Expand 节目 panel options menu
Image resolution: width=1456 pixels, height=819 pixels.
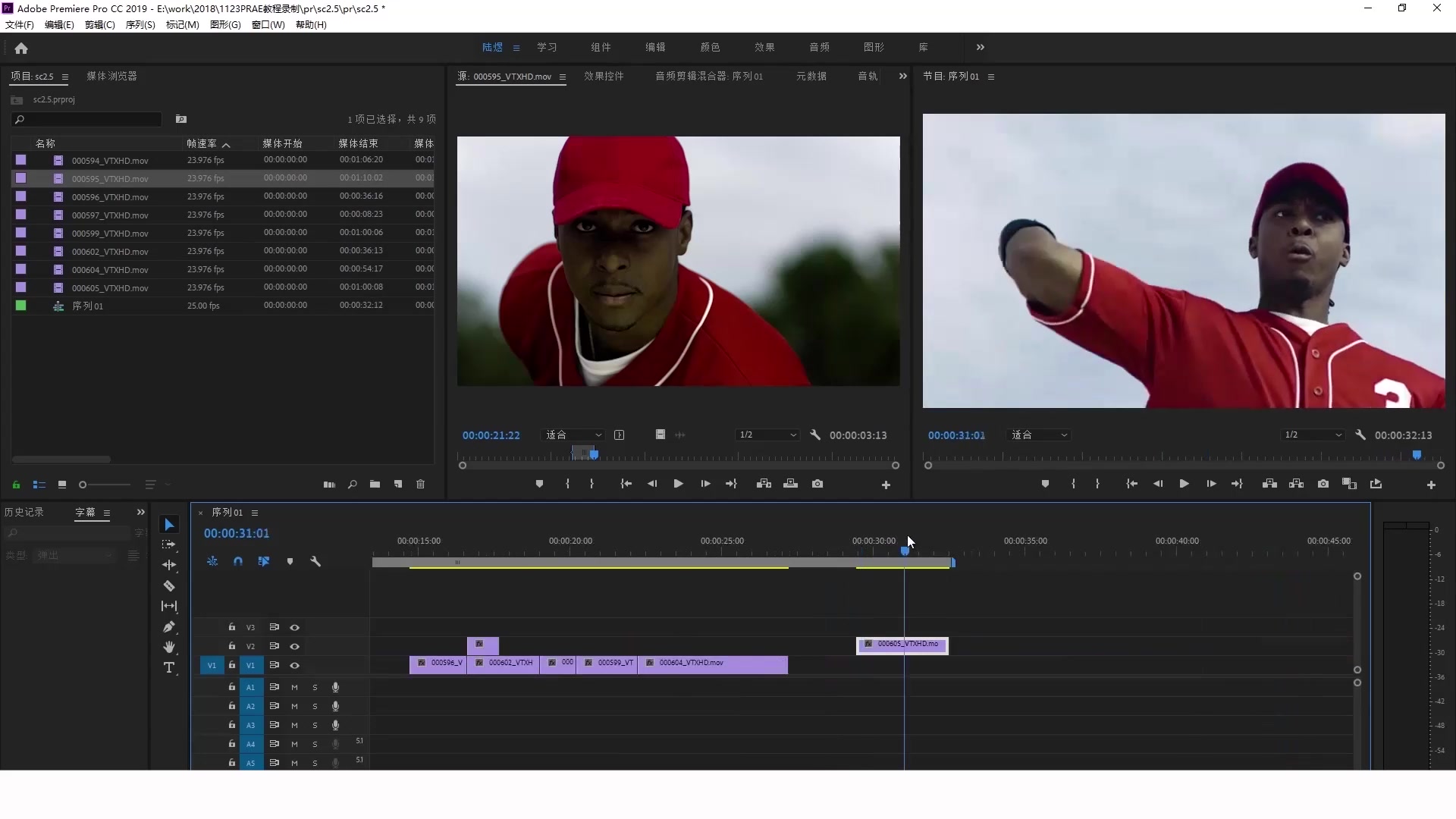[991, 75]
